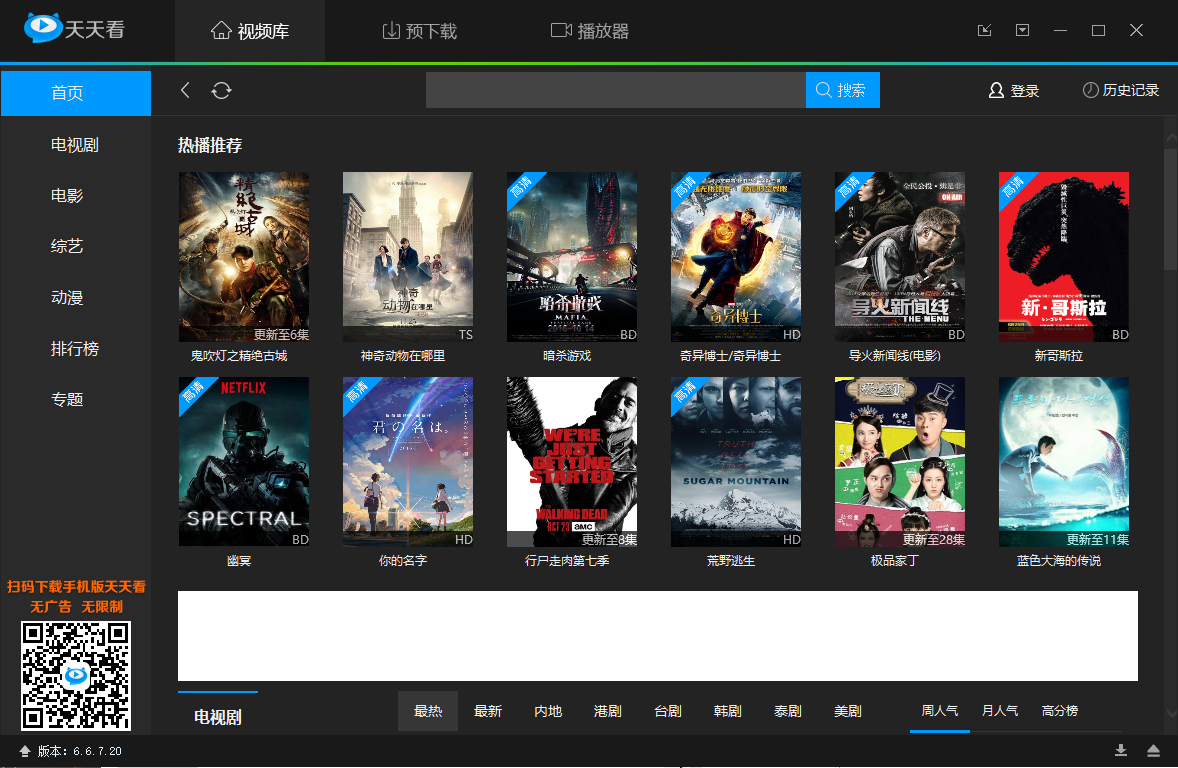
Task: Click the download icon in the status bar
Action: [1121, 750]
